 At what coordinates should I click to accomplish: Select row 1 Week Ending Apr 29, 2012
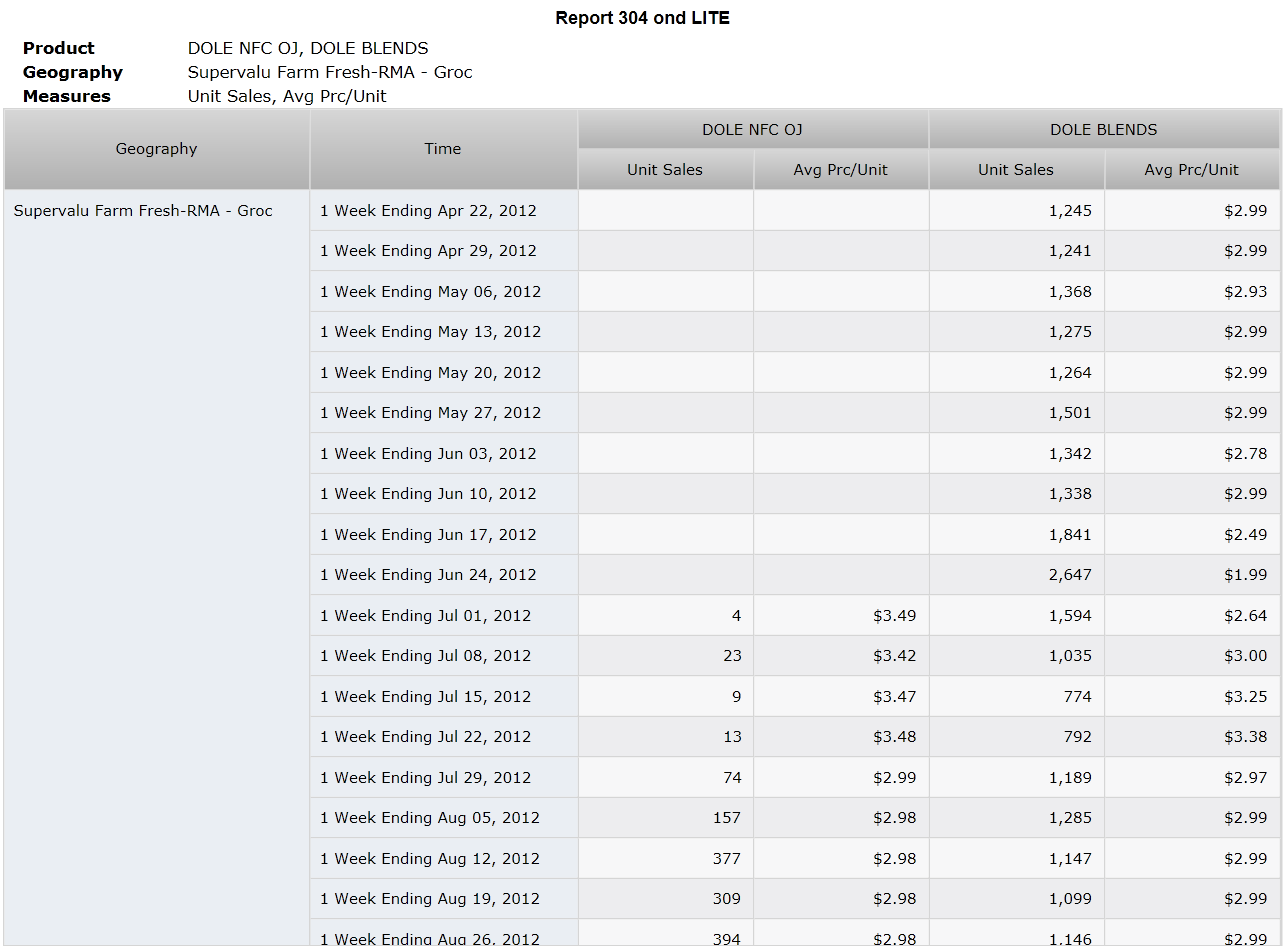(x=444, y=251)
